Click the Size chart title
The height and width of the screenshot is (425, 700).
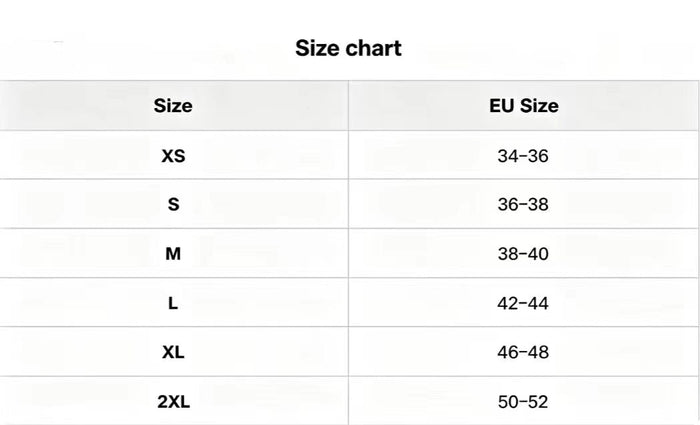pyautogui.click(x=348, y=48)
